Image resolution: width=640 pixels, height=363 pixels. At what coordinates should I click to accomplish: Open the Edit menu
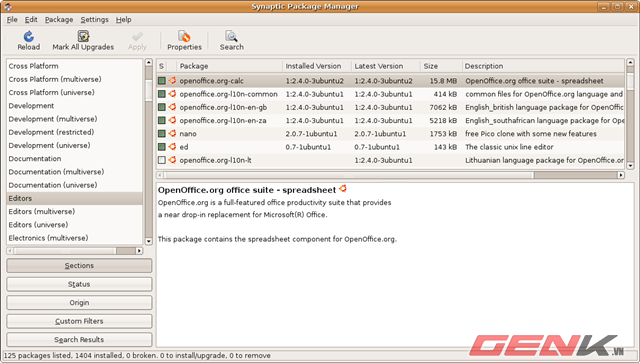click(x=31, y=20)
